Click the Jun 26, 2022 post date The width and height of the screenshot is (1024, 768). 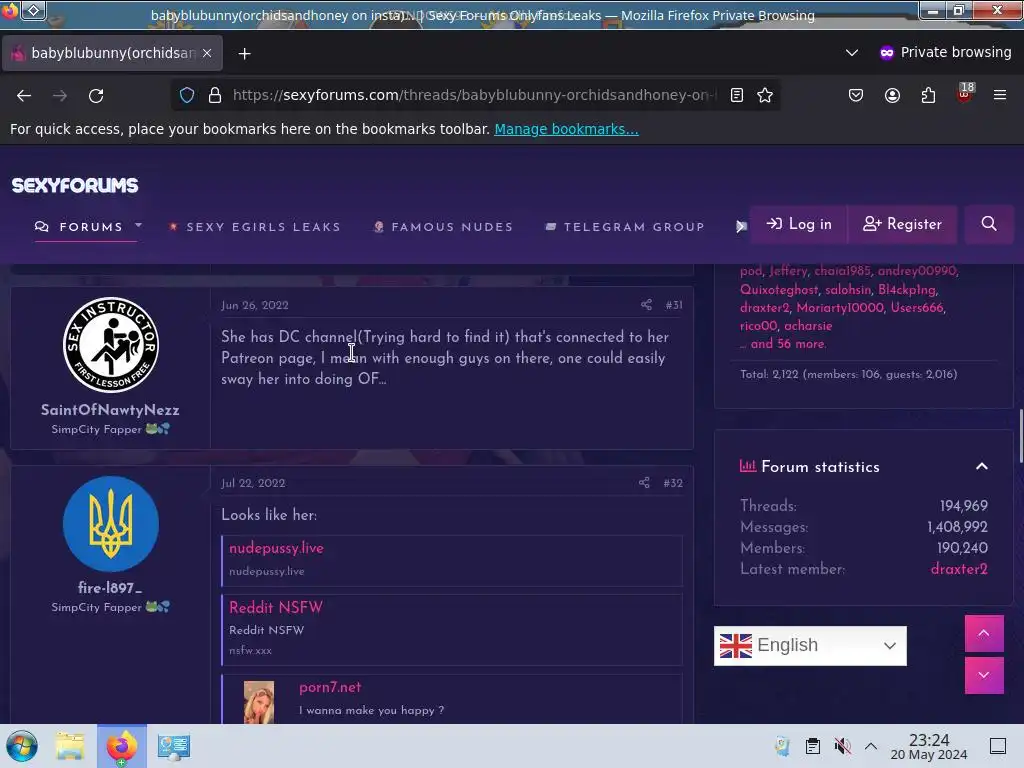tap(255, 305)
